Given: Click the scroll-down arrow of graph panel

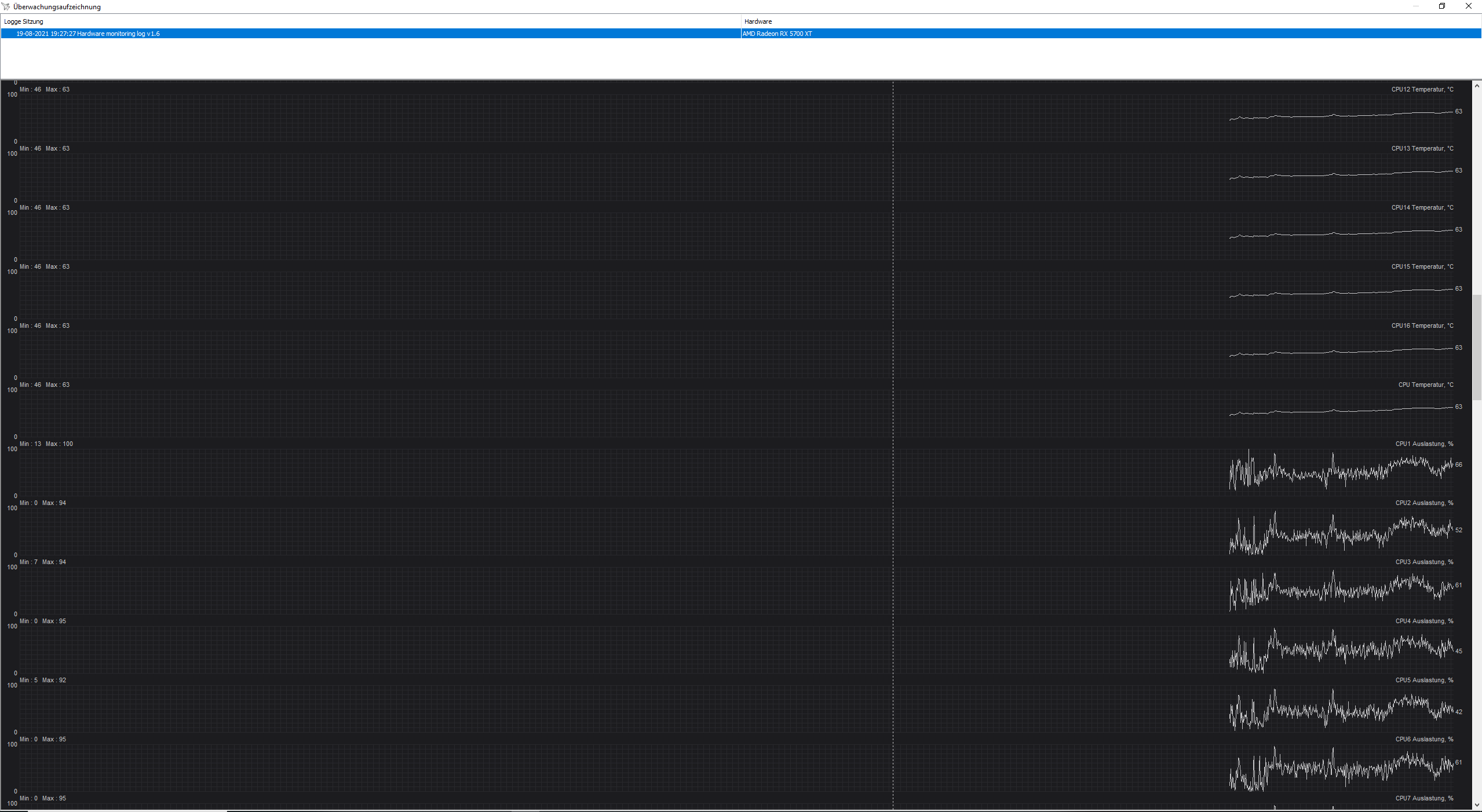Looking at the screenshot, I should pos(1477,804).
